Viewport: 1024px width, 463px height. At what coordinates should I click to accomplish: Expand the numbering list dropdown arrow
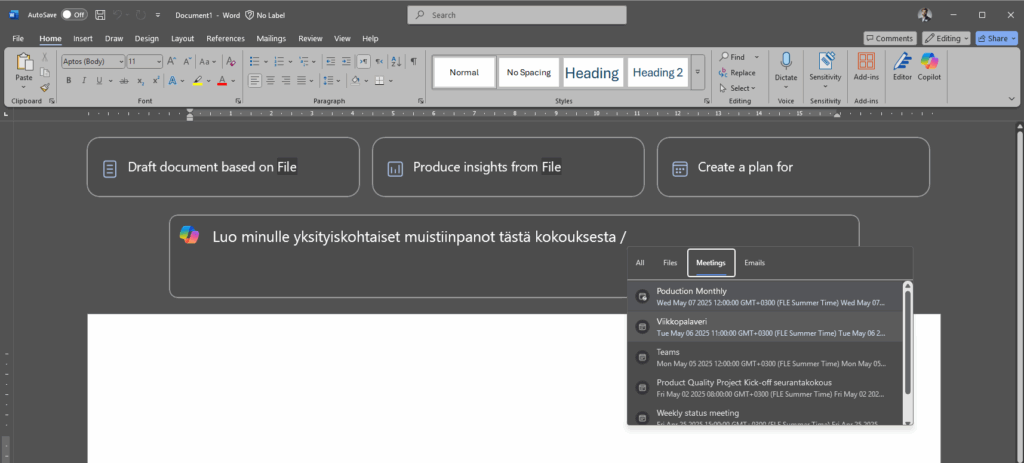tap(291, 62)
